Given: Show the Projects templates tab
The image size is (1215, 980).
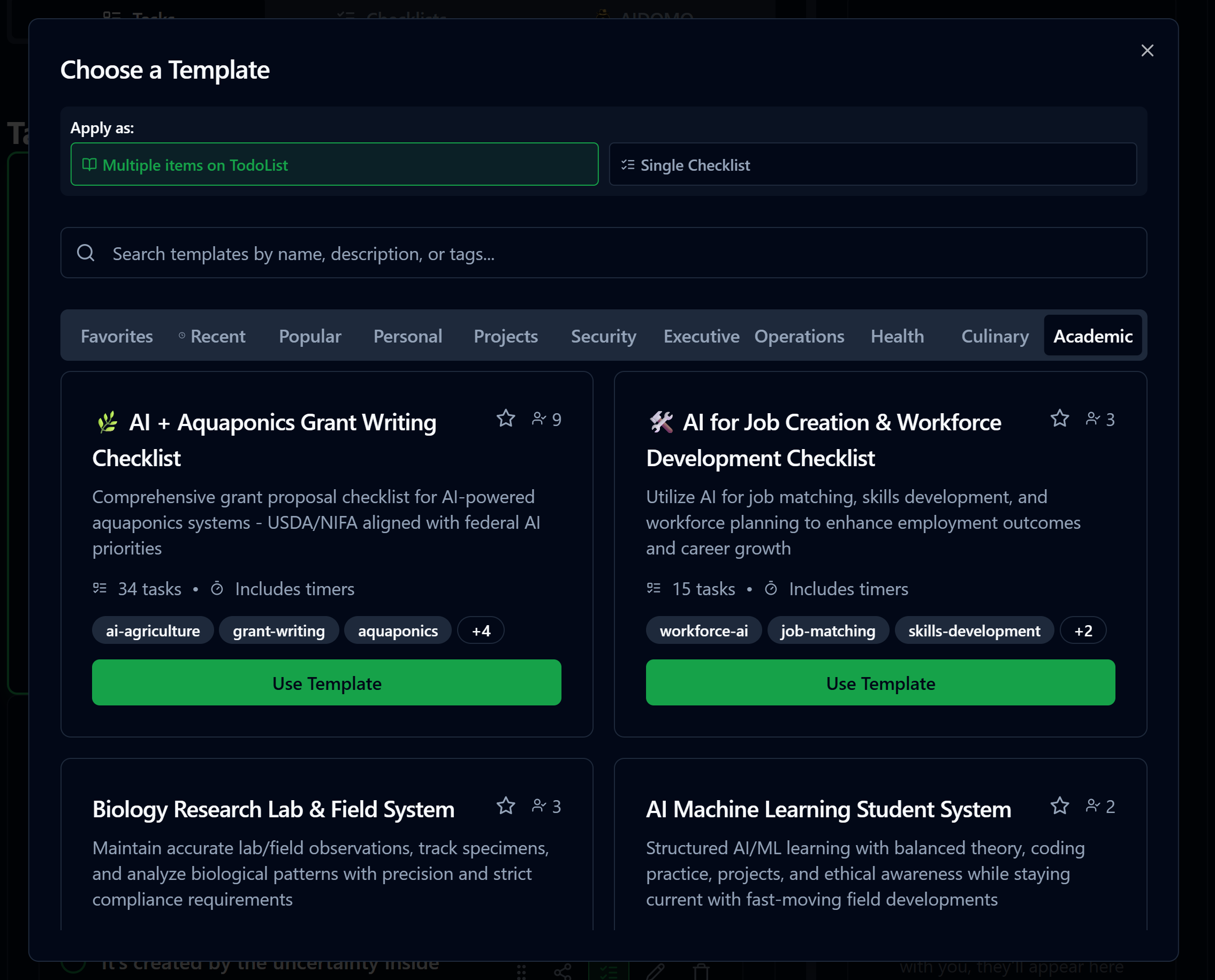Looking at the screenshot, I should [506, 336].
